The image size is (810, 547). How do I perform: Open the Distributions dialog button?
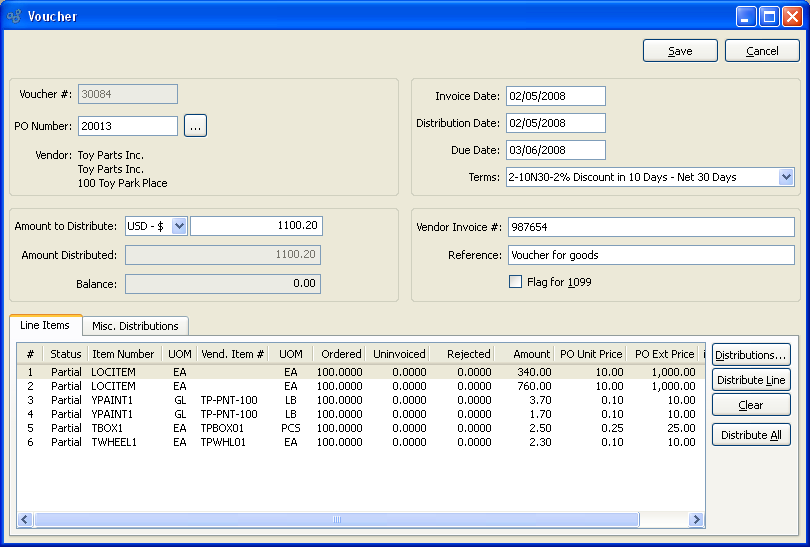(750, 355)
